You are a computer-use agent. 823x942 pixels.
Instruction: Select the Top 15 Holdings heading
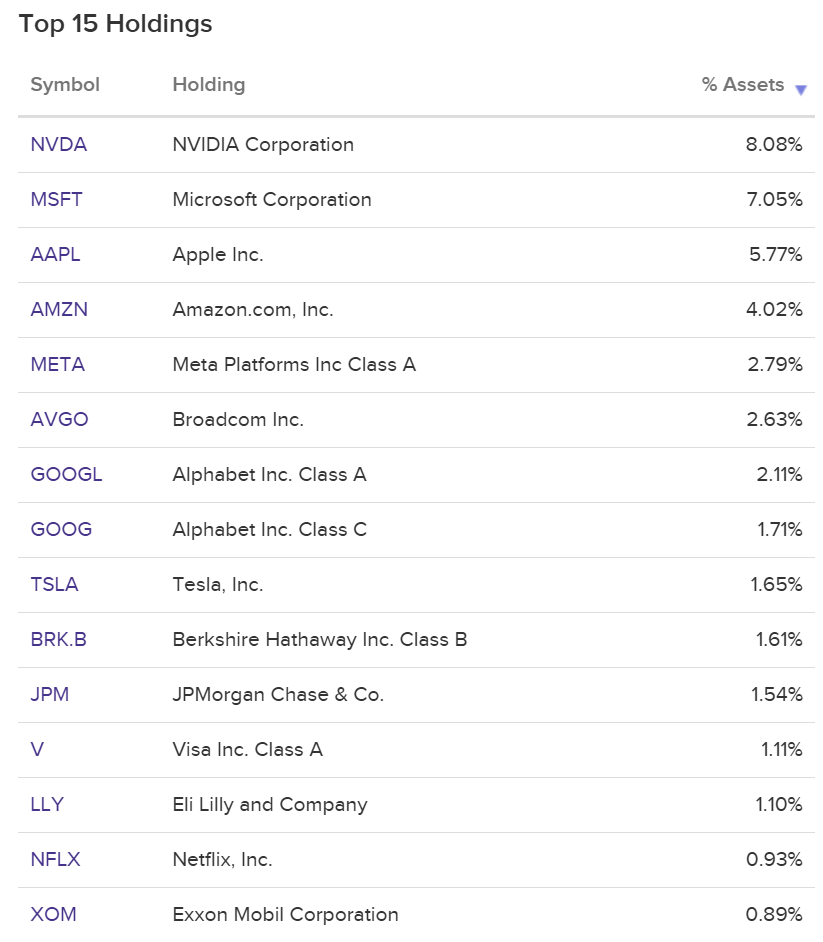tap(116, 23)
